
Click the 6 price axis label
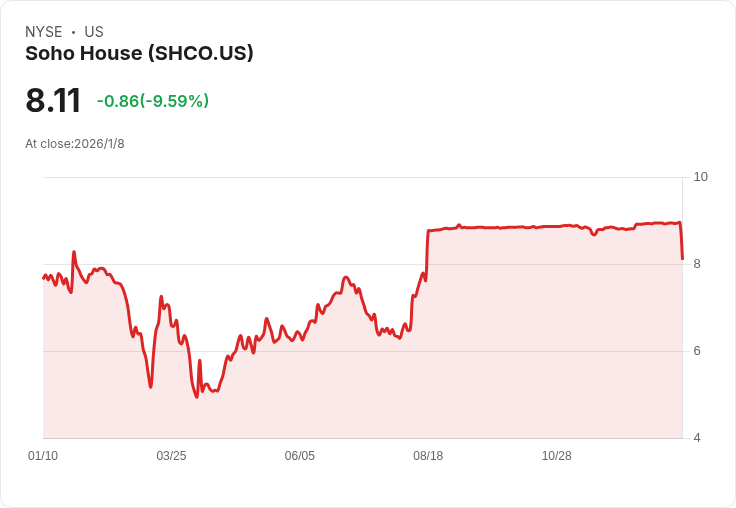[x=697, y=351]
